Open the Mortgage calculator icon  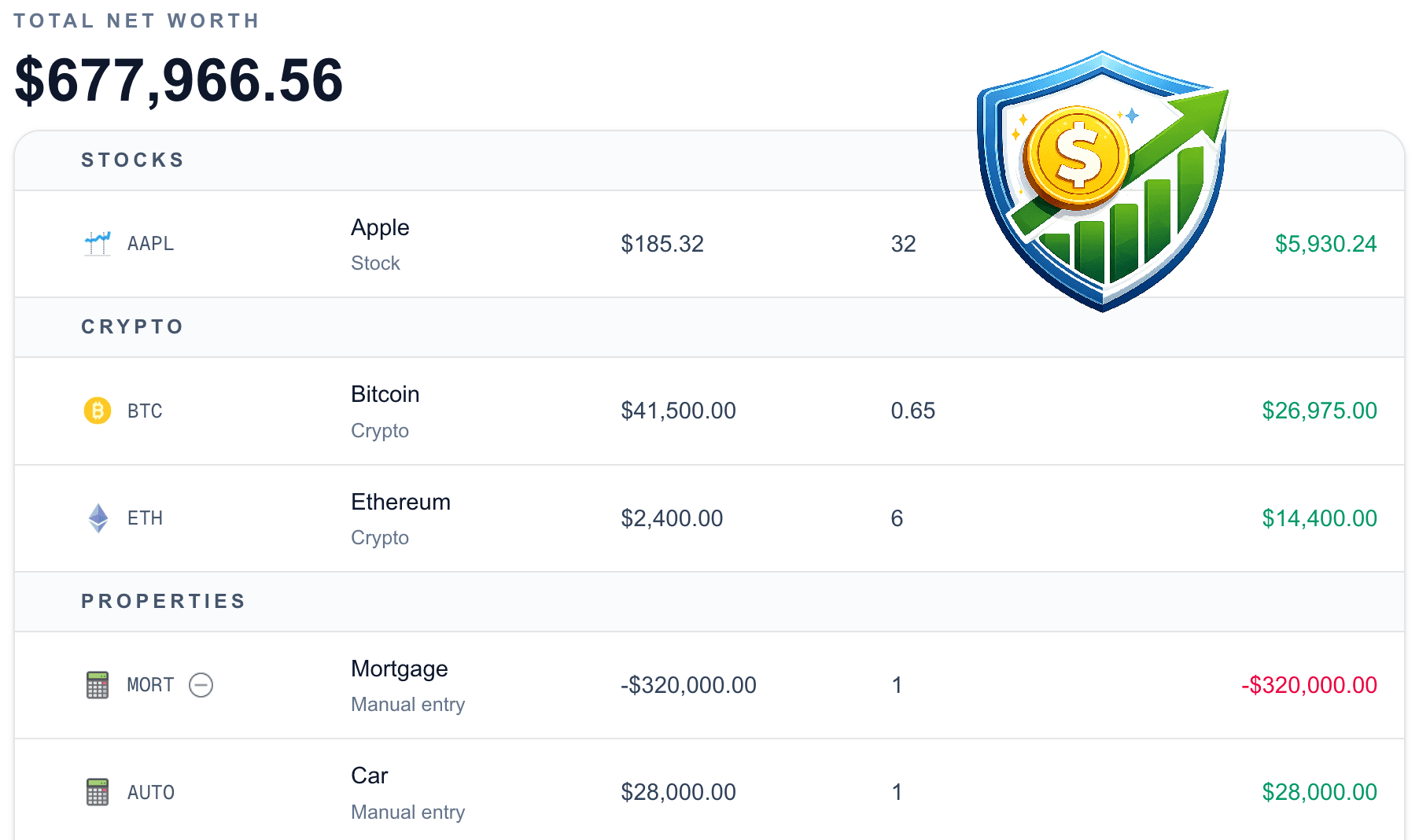pyautogui.click(x=97, y=685)
